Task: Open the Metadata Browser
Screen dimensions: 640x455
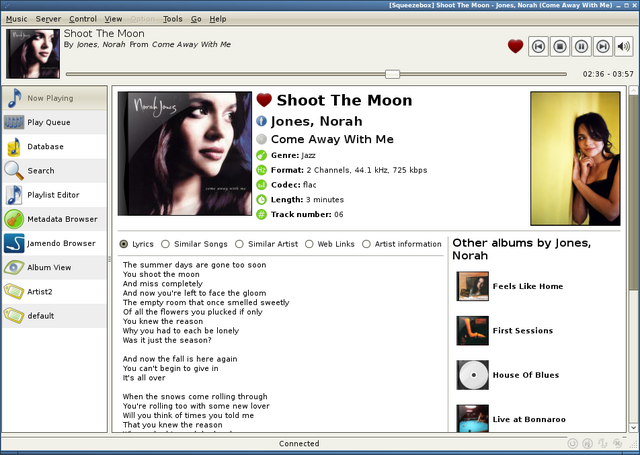Action: point(54,219)
